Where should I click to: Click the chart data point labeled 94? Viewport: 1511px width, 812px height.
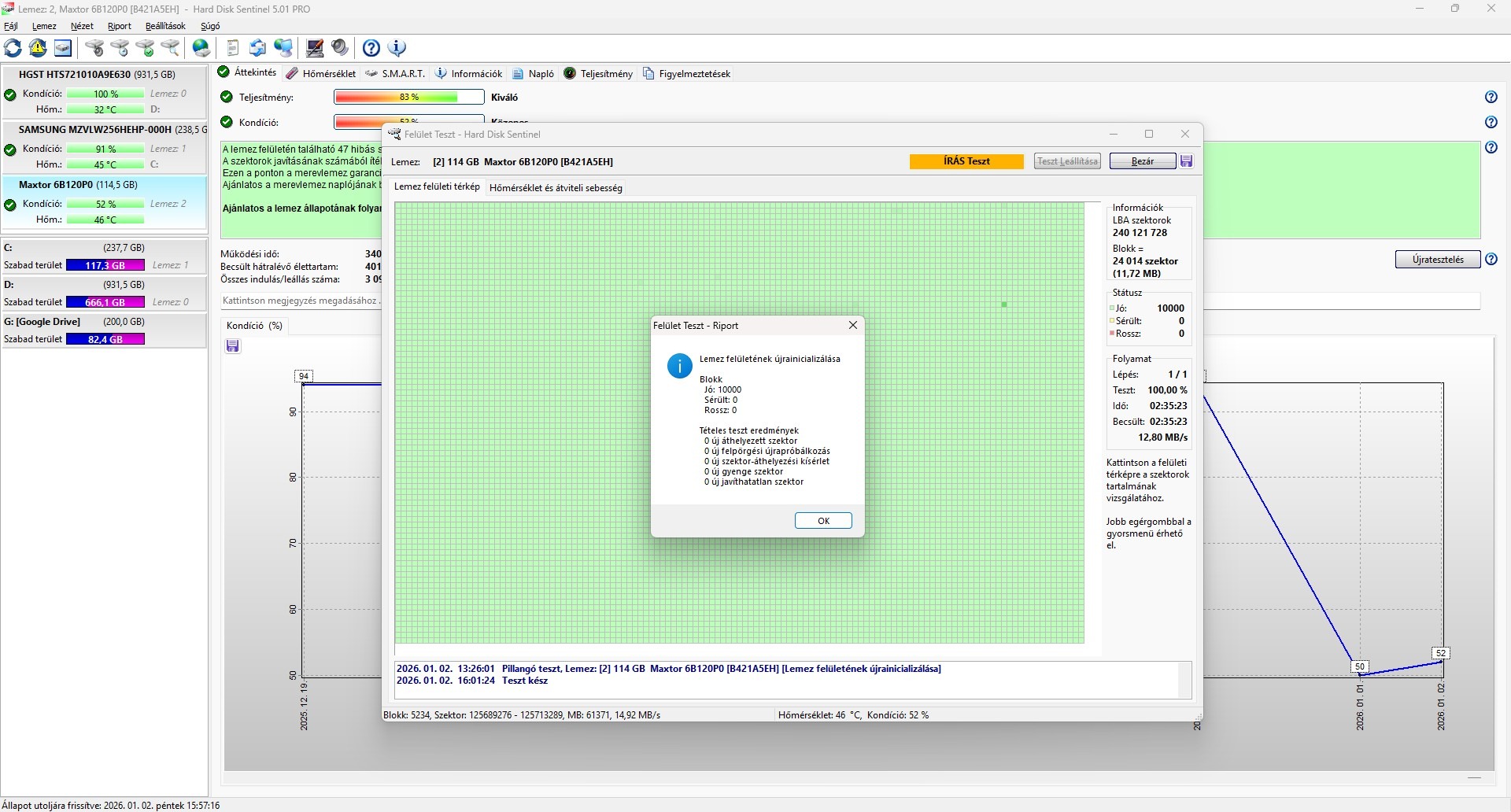304,376
